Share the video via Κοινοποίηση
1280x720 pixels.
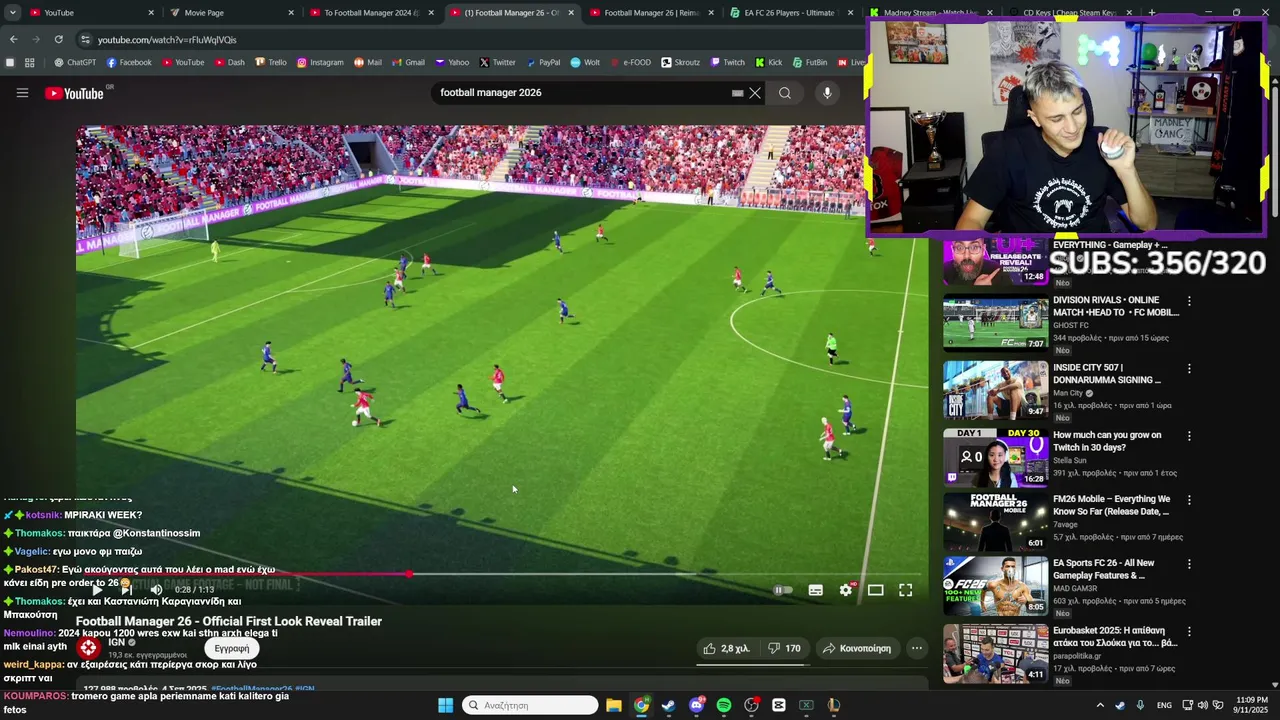coord(857,648)
